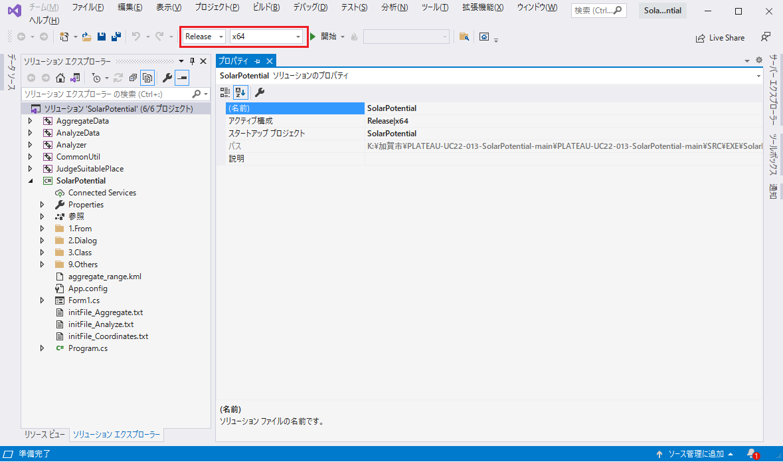Click the Find in Files folder icon
Viewport: 783px width, 462px height.
click(x=464, y=37)
